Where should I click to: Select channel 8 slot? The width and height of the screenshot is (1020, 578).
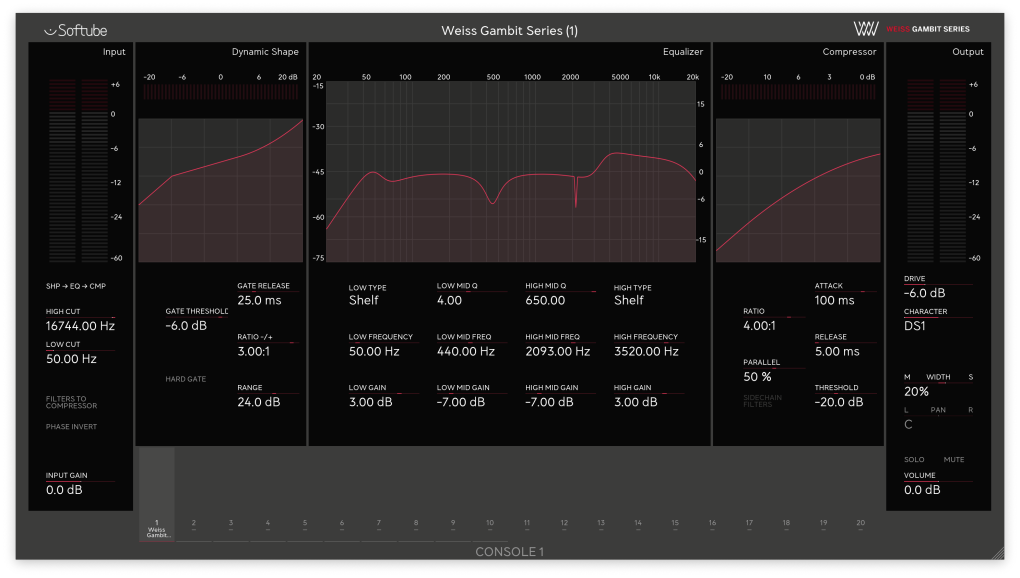pyautogui.click(x=416, y=523)
